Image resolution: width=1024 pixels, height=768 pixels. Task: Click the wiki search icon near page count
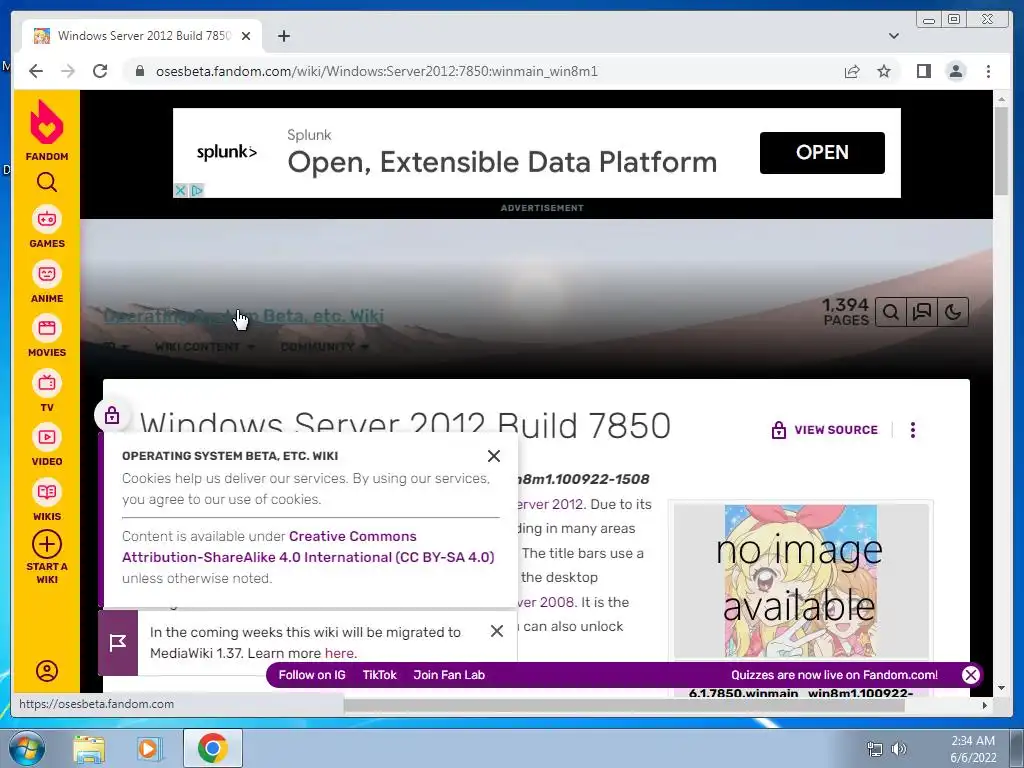pyautogui.click(x=891, y=312)
